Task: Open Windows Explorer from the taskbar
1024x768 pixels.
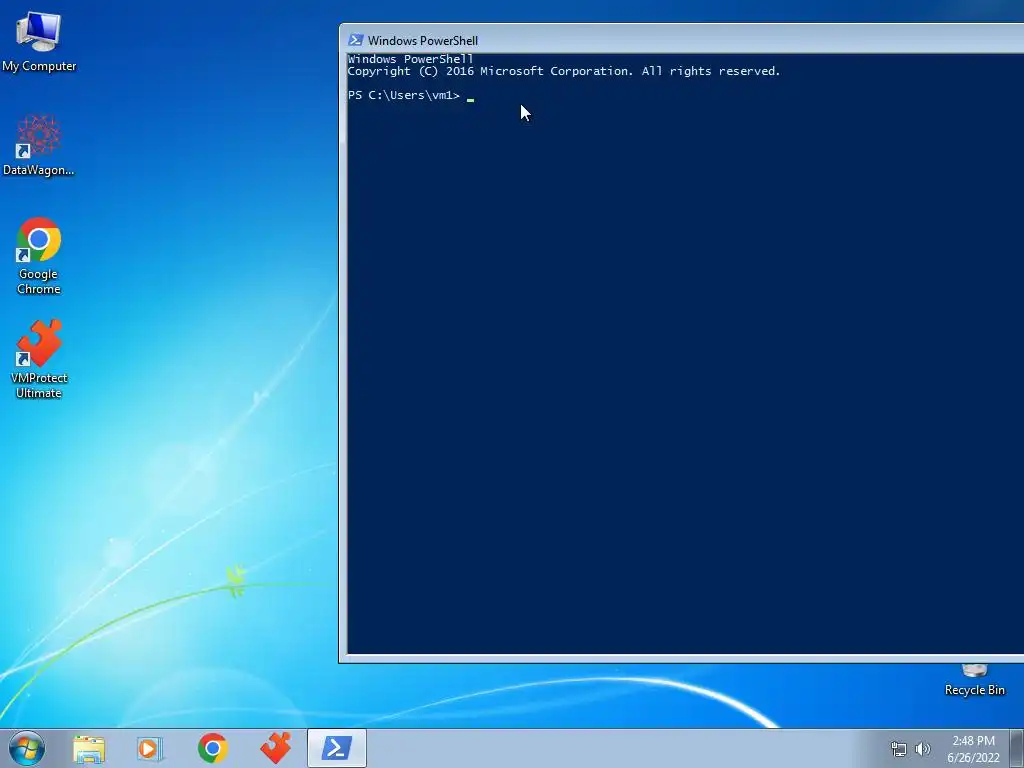Action: coord(89,748)
